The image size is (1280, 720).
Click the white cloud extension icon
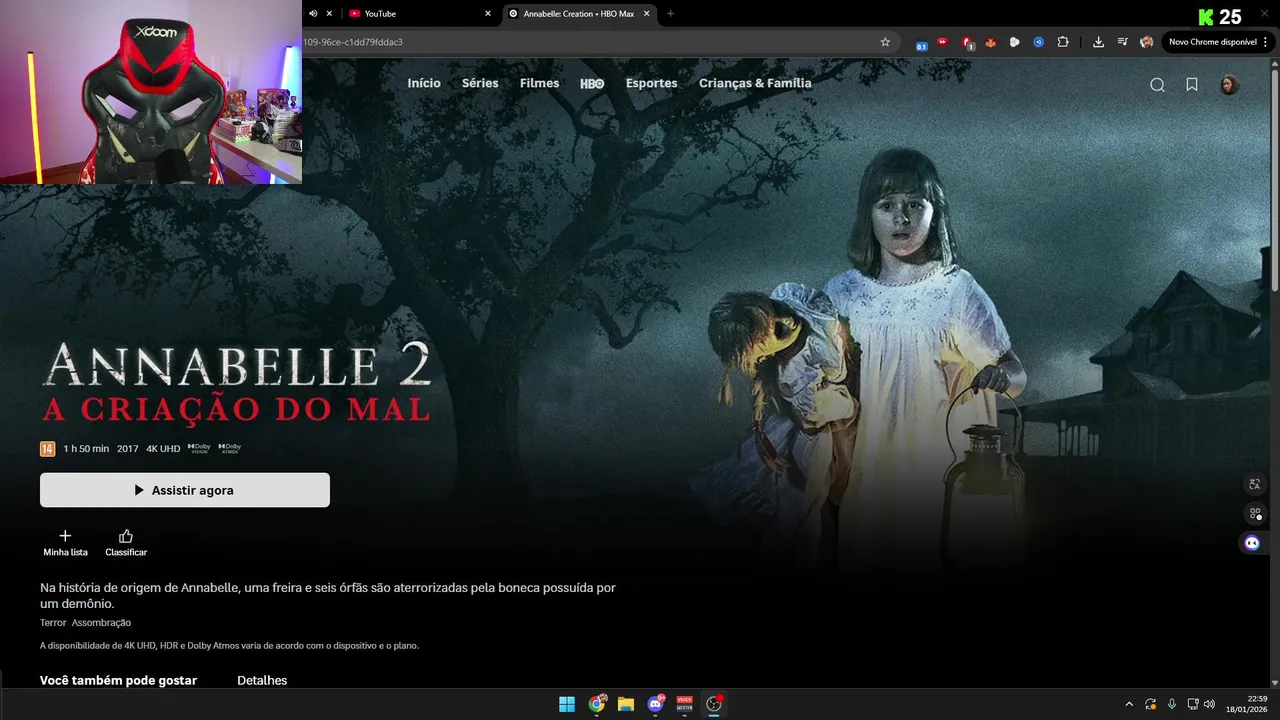(x=1015, y=42)
